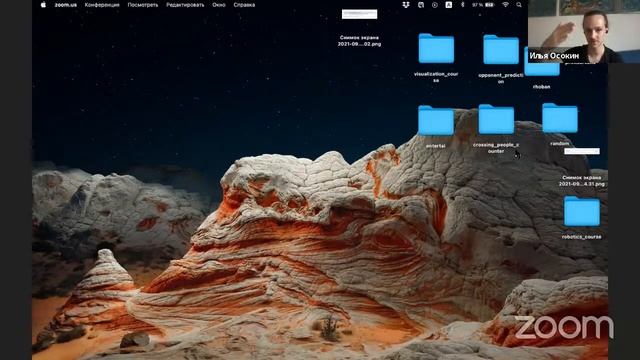Click Илья Осокин's video thumbnail
Image resolution: width=640 pixels, height=360 pixels.
[x=584, y=31]
